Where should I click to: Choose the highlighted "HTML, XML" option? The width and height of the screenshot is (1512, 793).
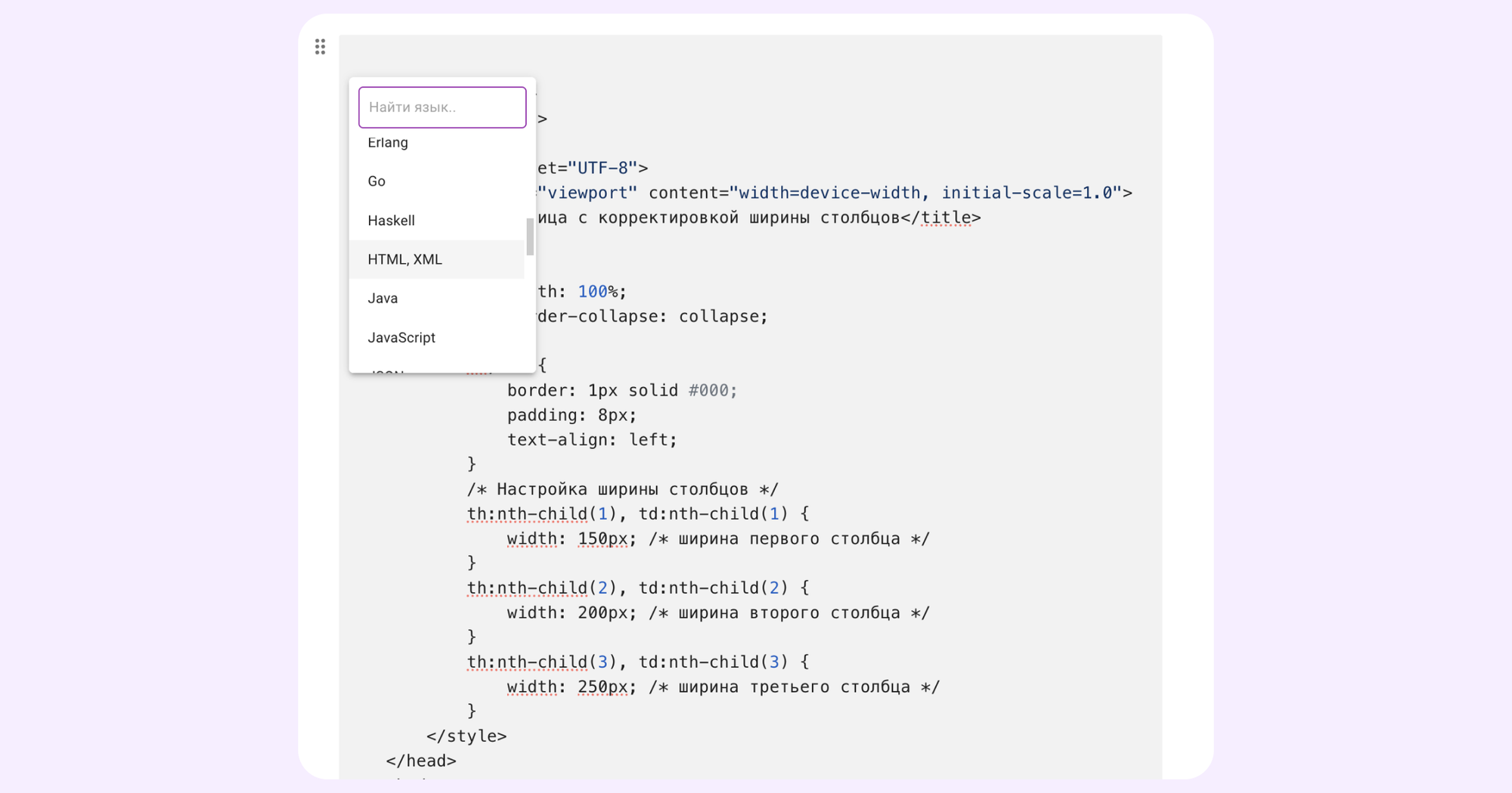coord(405,259)
